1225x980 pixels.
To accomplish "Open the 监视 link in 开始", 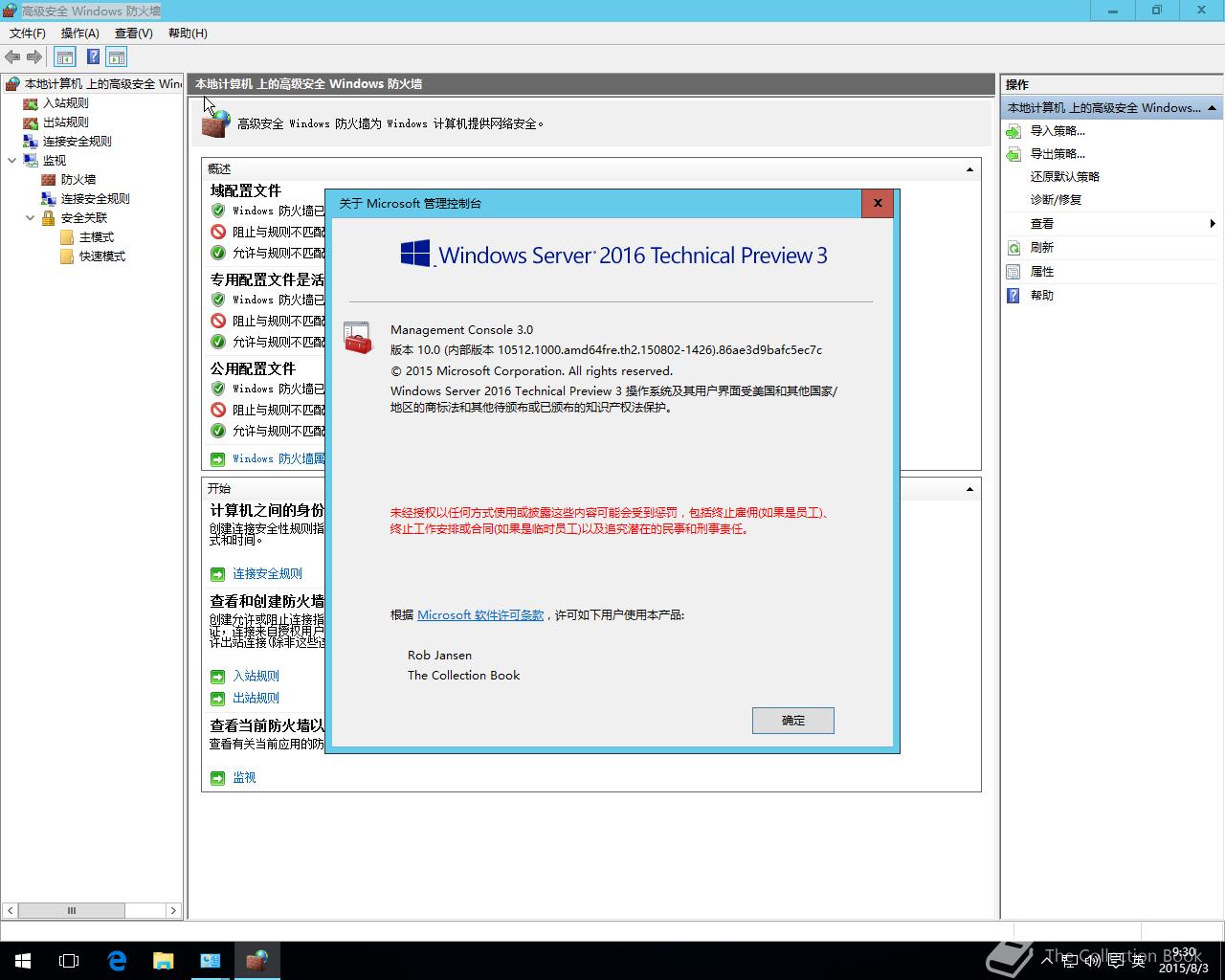I will coord(244,778).
